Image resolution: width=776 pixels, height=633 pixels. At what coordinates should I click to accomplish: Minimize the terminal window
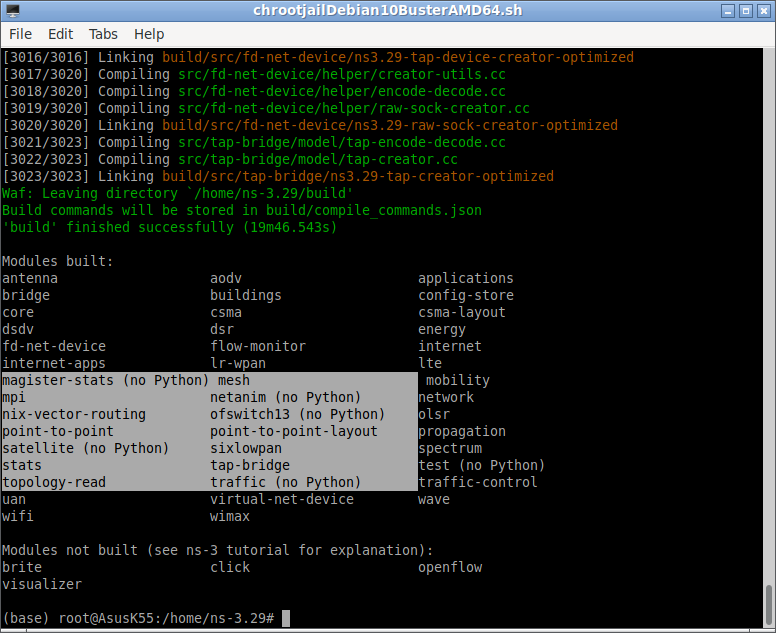click(728, 11)
